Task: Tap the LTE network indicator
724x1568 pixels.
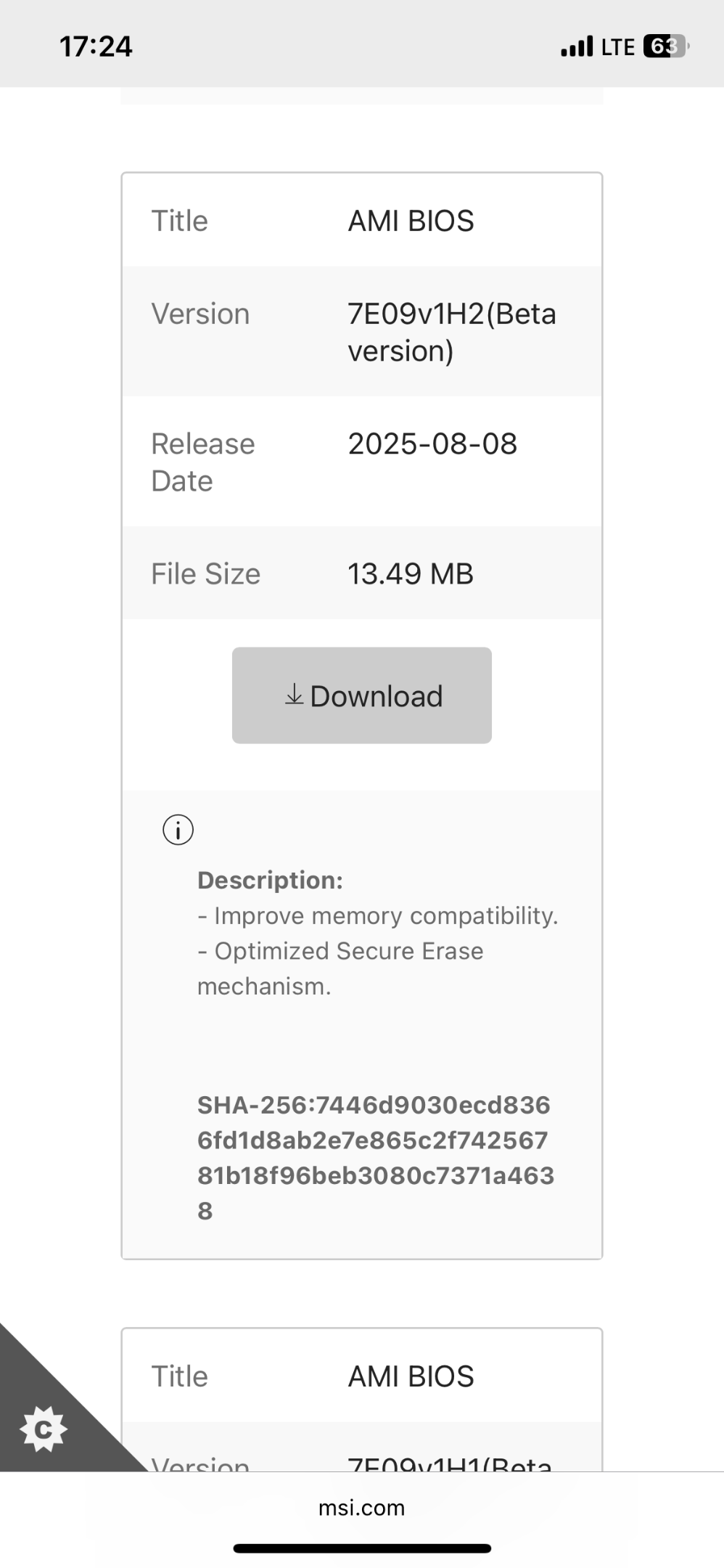Action: click(x=618, y=47)
